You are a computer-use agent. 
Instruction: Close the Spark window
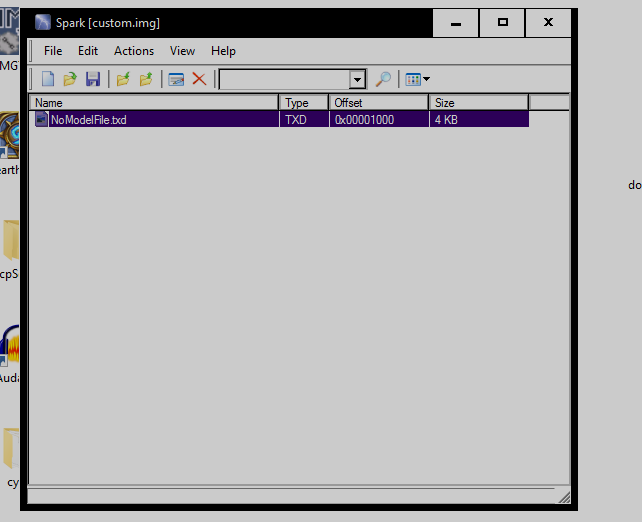[x=548, y=23]
